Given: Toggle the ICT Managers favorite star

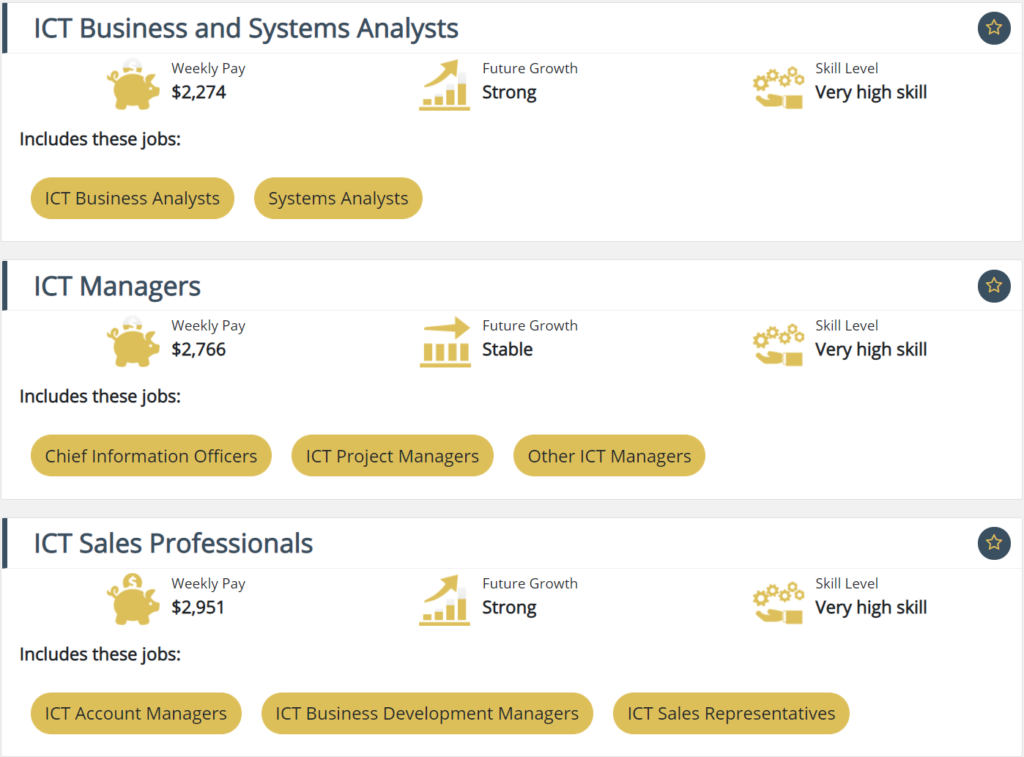Looking at the screenshot, I should [x=993, y=286].
